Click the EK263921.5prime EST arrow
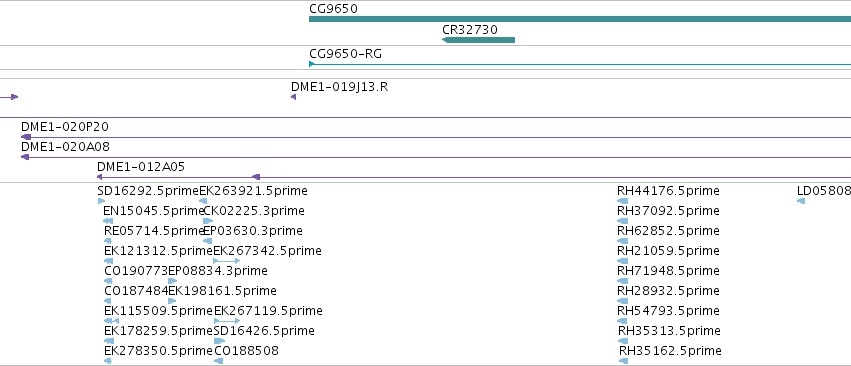The height and width of the screenshot is (366, 851). (x=203, y=201)
